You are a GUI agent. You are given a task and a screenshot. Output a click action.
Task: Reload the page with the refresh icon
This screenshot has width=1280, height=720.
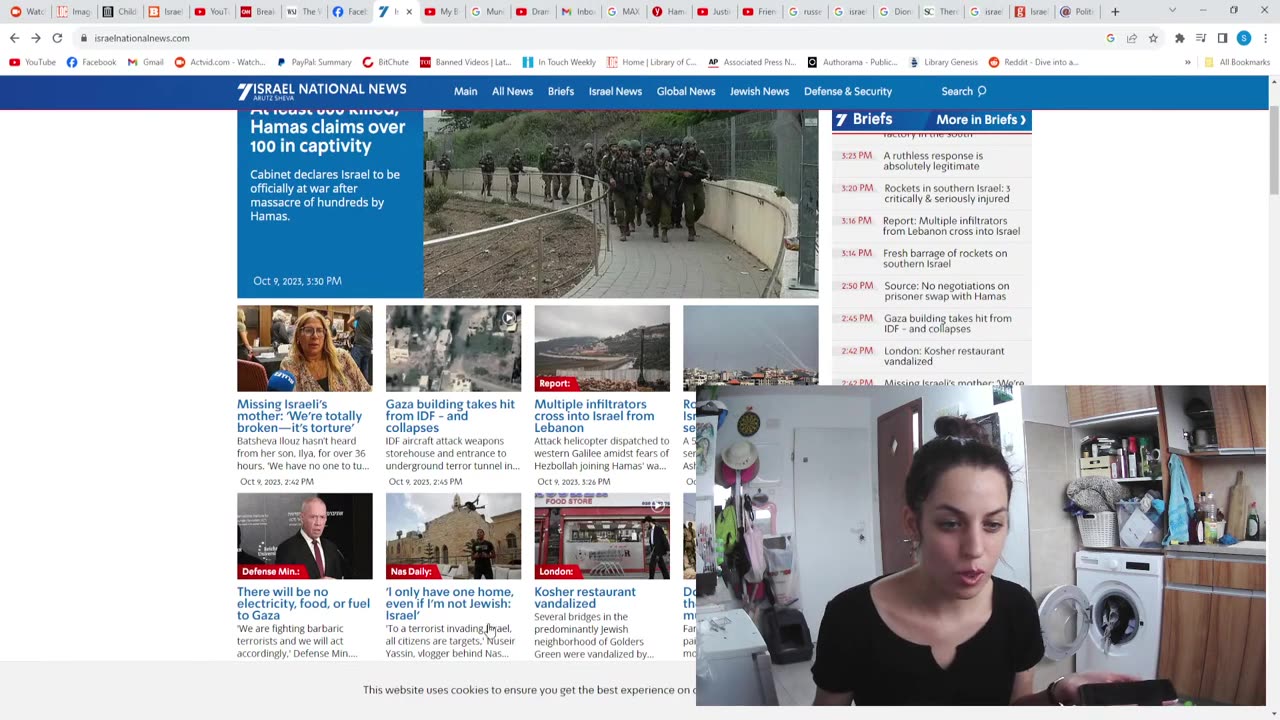(57, 38)
